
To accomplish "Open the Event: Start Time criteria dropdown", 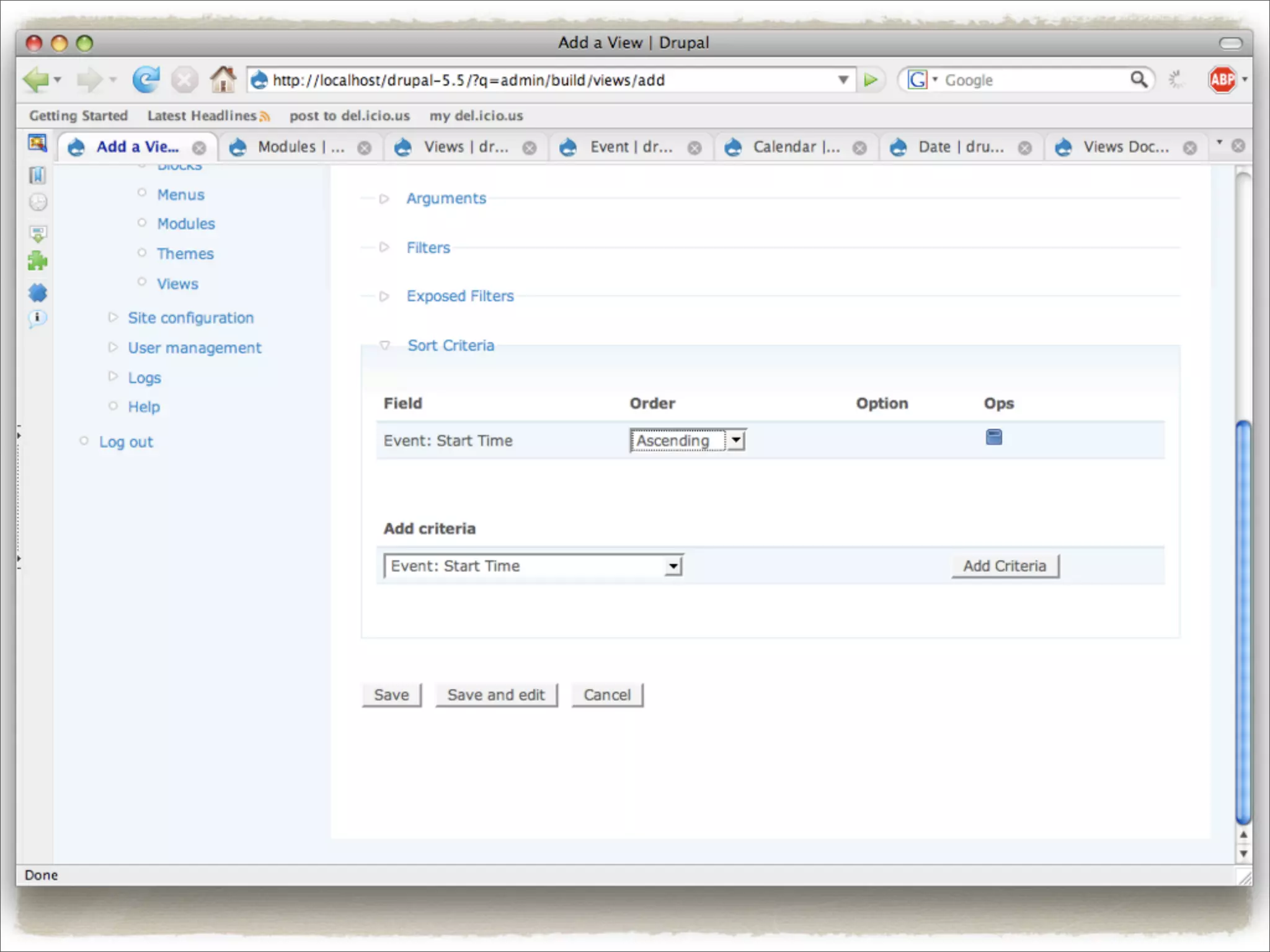I will click(x=533, y=566).
